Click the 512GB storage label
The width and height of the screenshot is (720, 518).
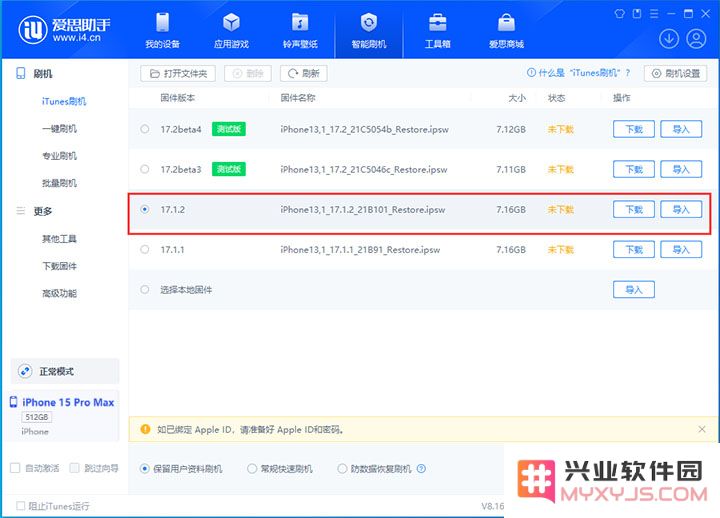[x=37, y=417]
